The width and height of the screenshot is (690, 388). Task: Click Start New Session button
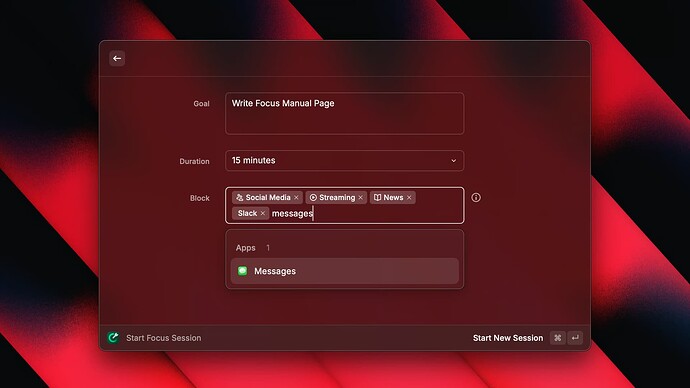click(508, 338)
